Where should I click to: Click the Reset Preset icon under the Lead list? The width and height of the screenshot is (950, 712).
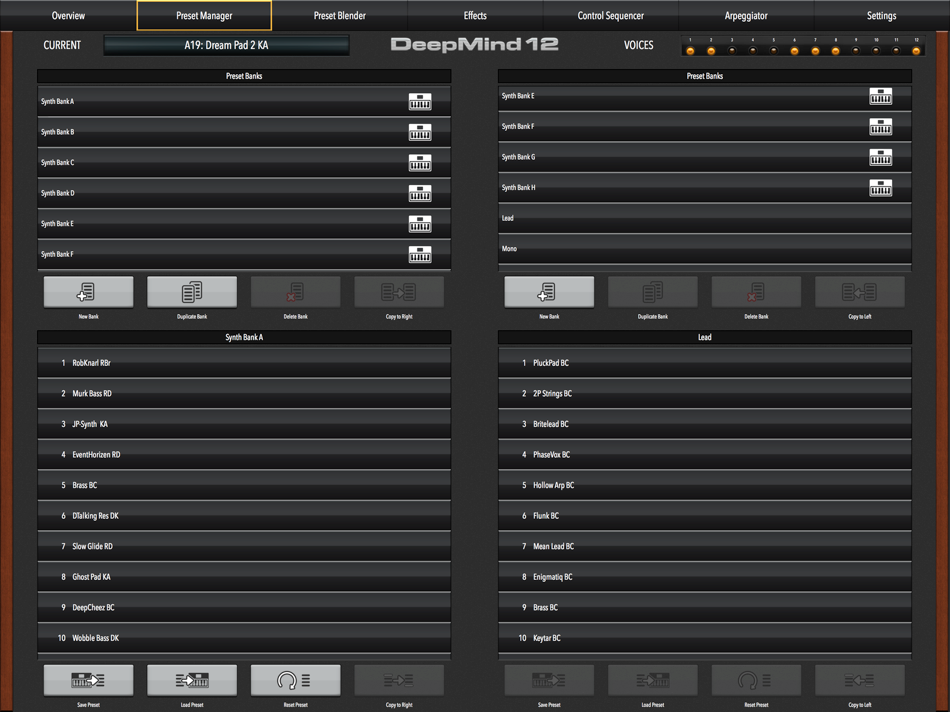[x=756, y=679]
